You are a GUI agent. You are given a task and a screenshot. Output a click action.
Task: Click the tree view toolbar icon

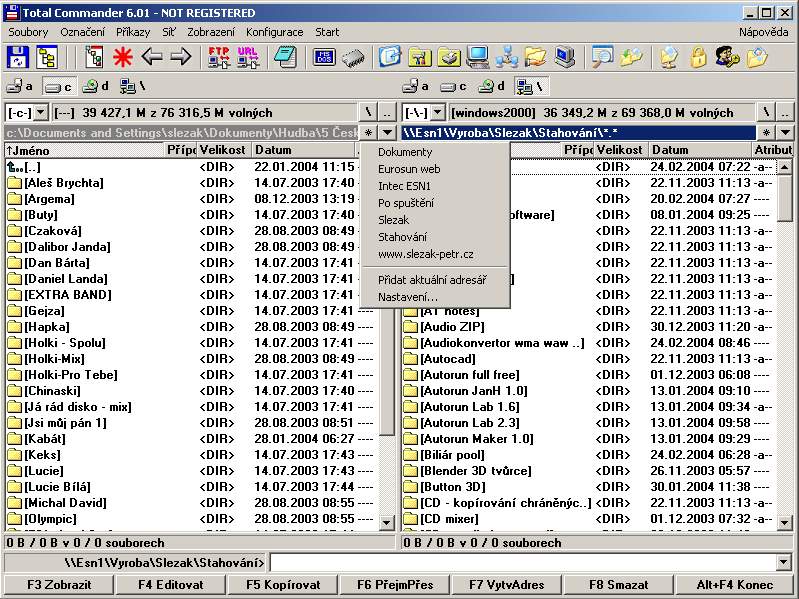[x=47, y=57]
